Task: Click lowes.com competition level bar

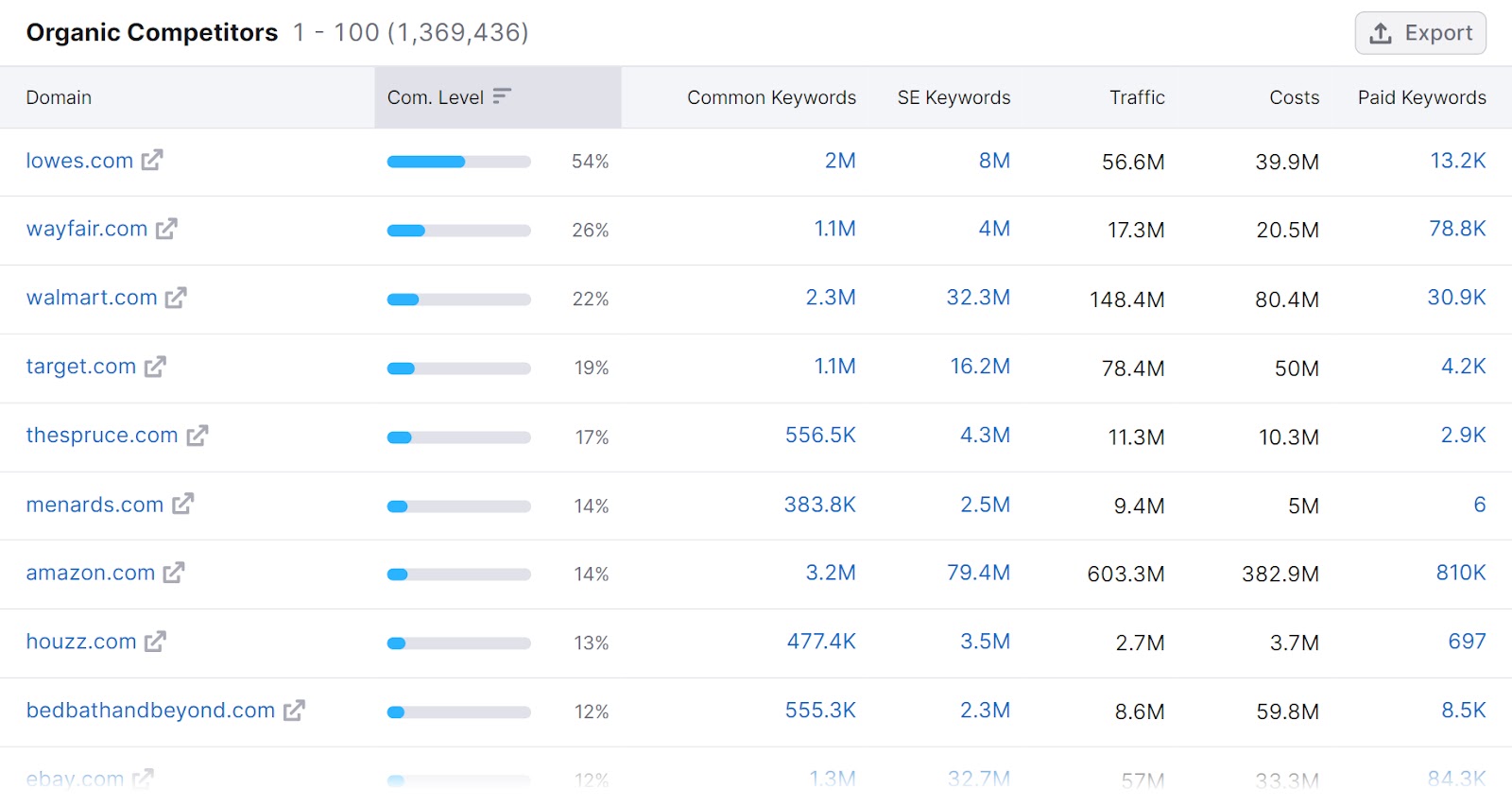Action: tap(458, 162)
